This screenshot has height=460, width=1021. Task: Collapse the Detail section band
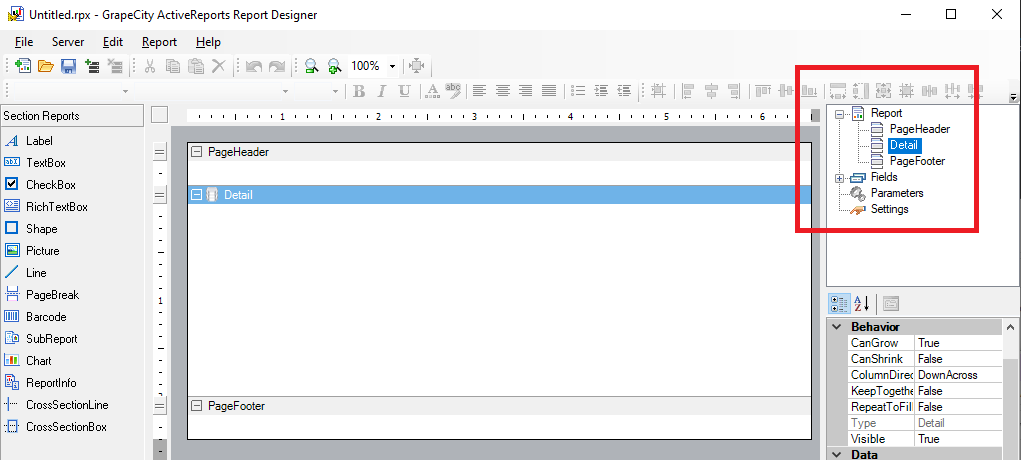point(196,194)
